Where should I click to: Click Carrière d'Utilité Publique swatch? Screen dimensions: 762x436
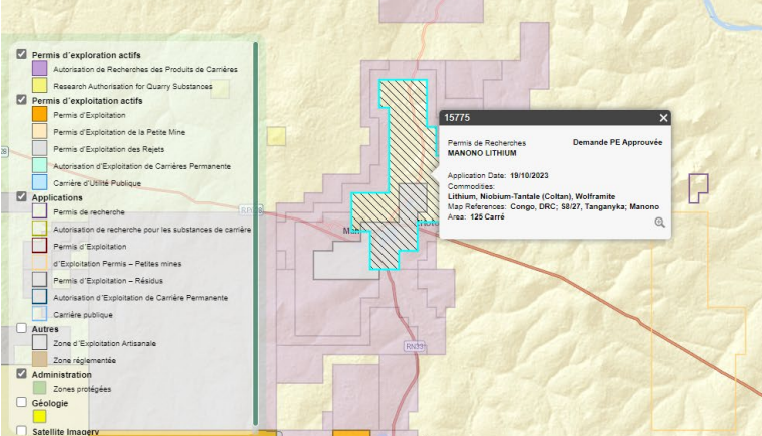[39, 182]
